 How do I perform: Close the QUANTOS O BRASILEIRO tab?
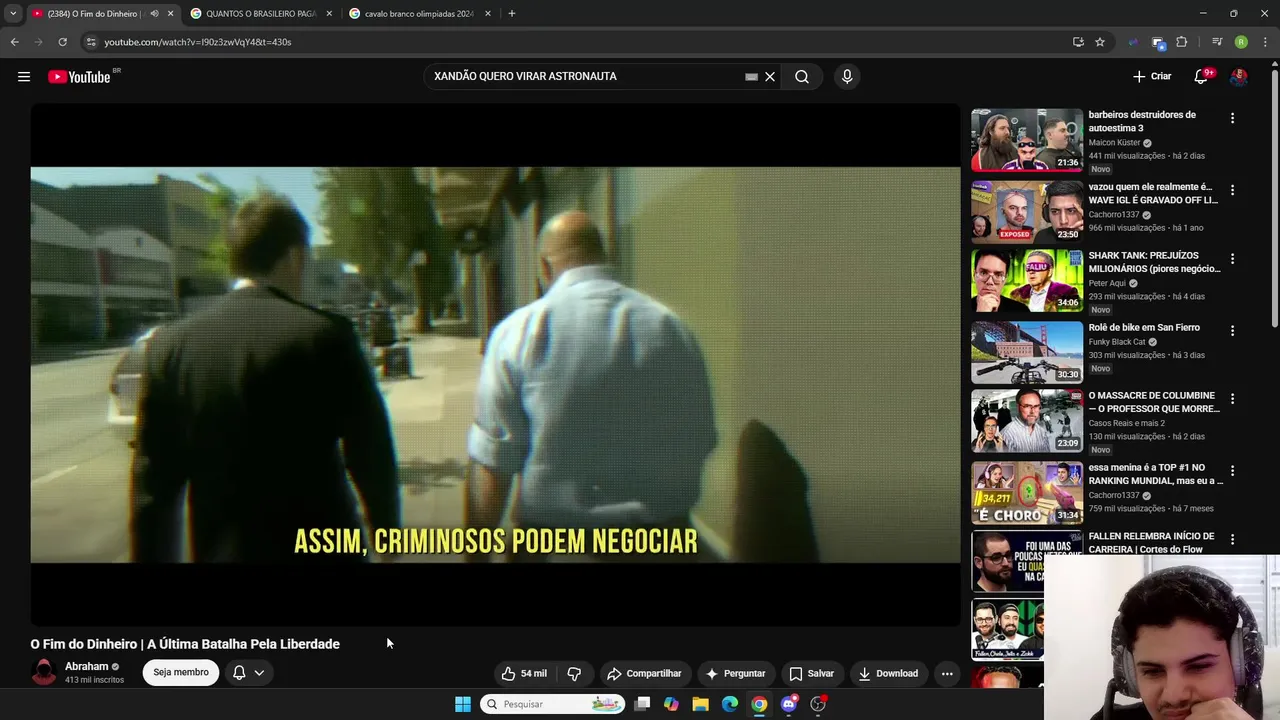click(329, 14)
